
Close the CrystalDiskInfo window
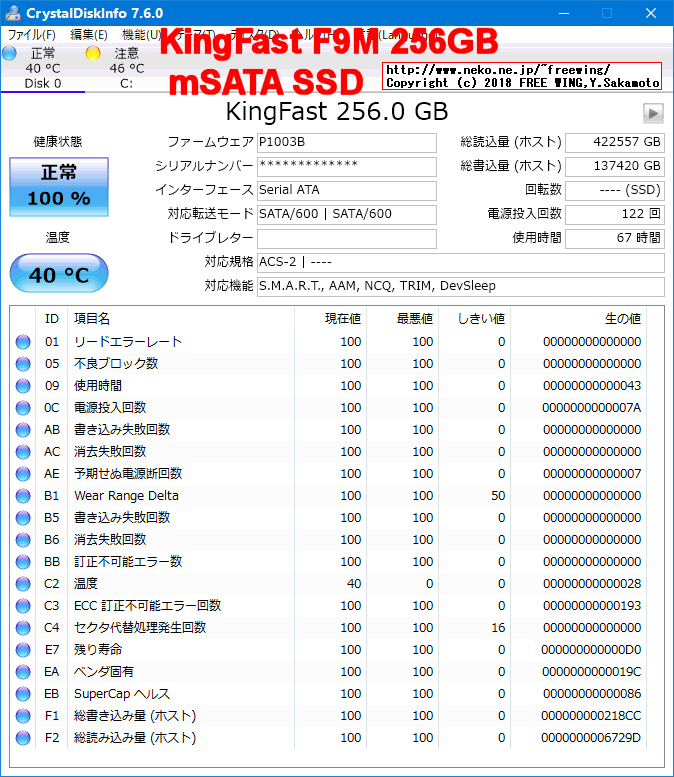pos(651,13)
